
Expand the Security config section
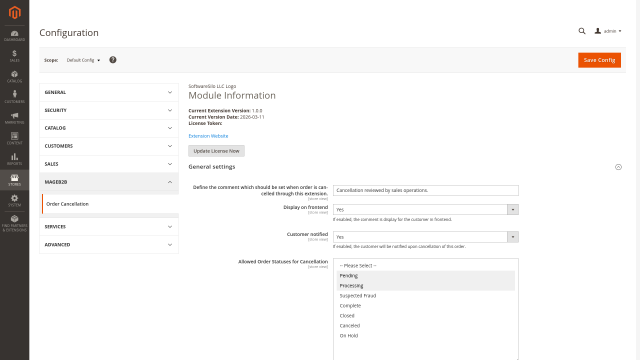click(109, 110)
